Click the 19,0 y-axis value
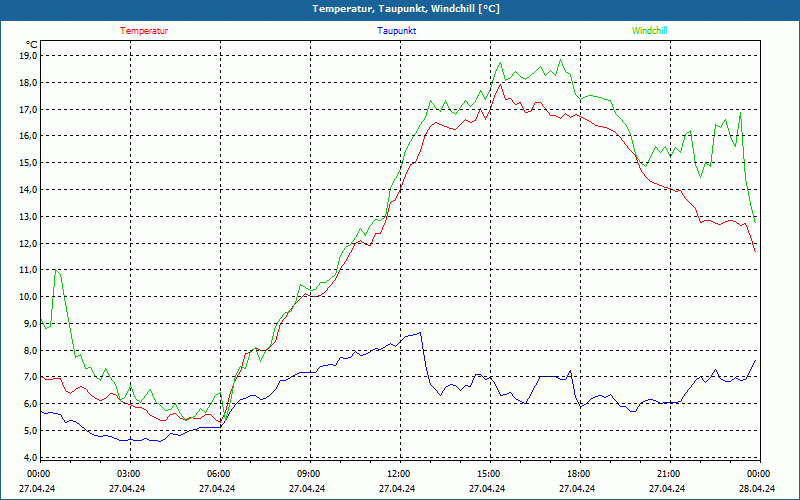This screenshot has height=500, width=800. pyautogui.click(x=29, y=55)
